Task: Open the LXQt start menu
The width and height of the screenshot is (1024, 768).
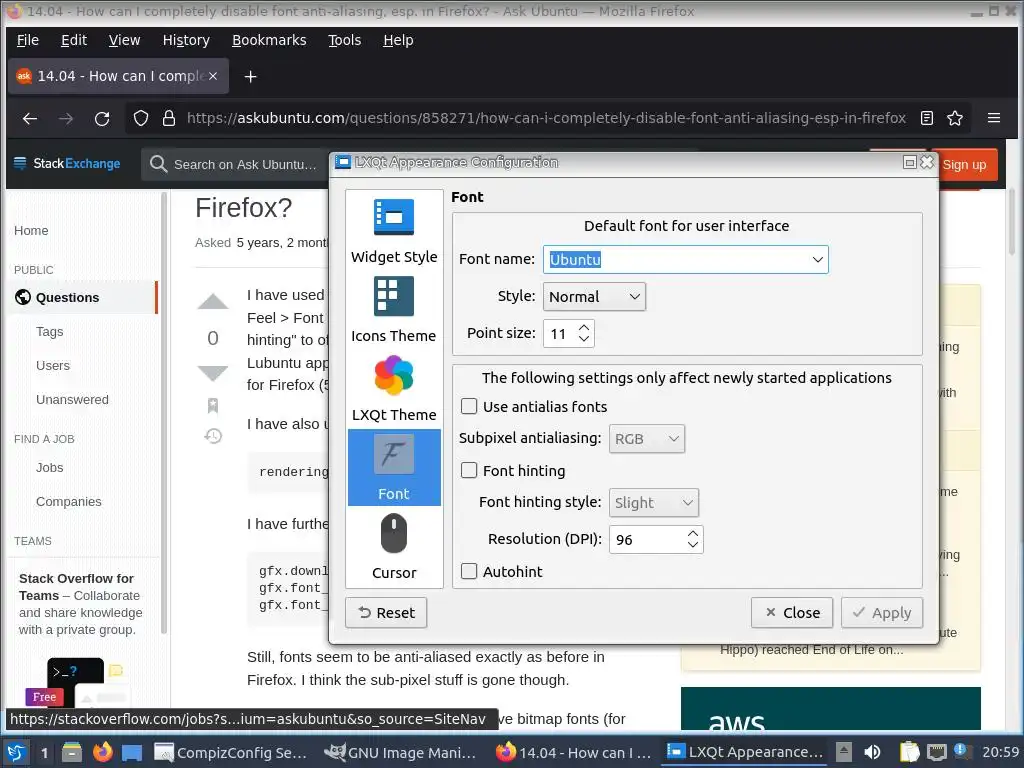Action: click(x=16, y=753)
